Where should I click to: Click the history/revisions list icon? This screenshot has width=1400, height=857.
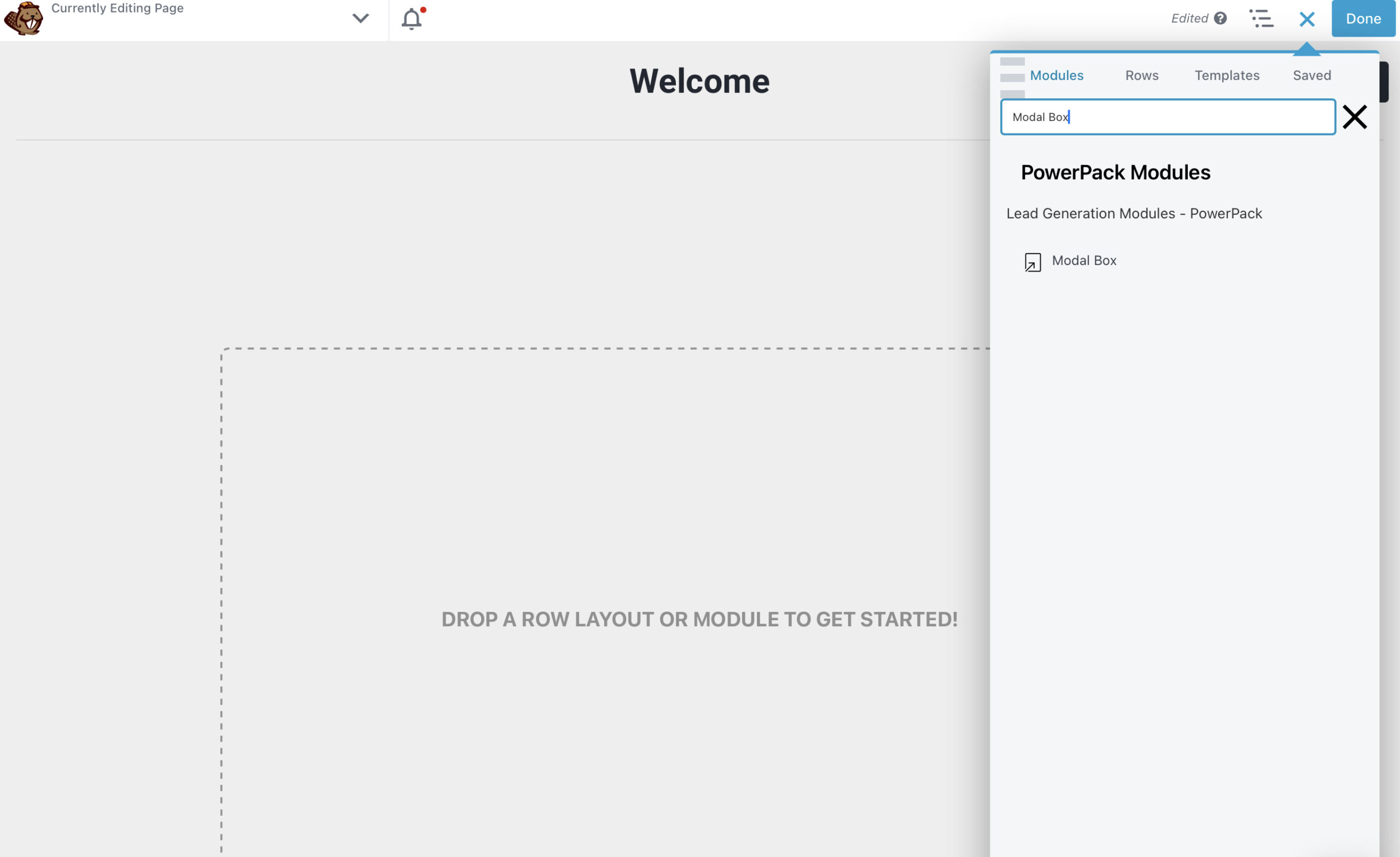click(1260, 18)
